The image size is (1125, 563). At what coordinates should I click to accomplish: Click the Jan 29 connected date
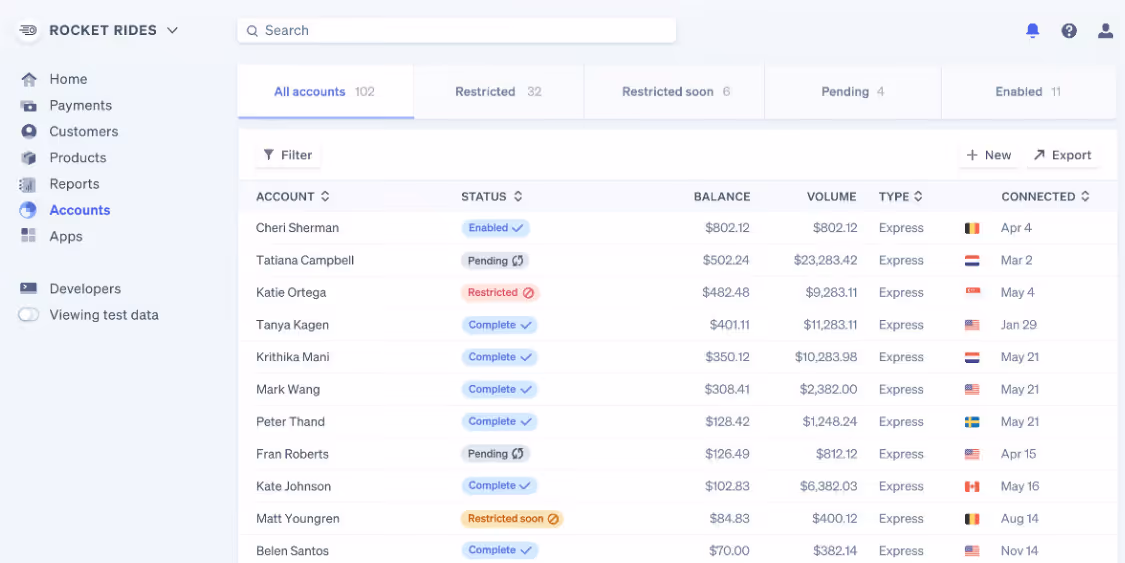click(x=1019, y=325)
